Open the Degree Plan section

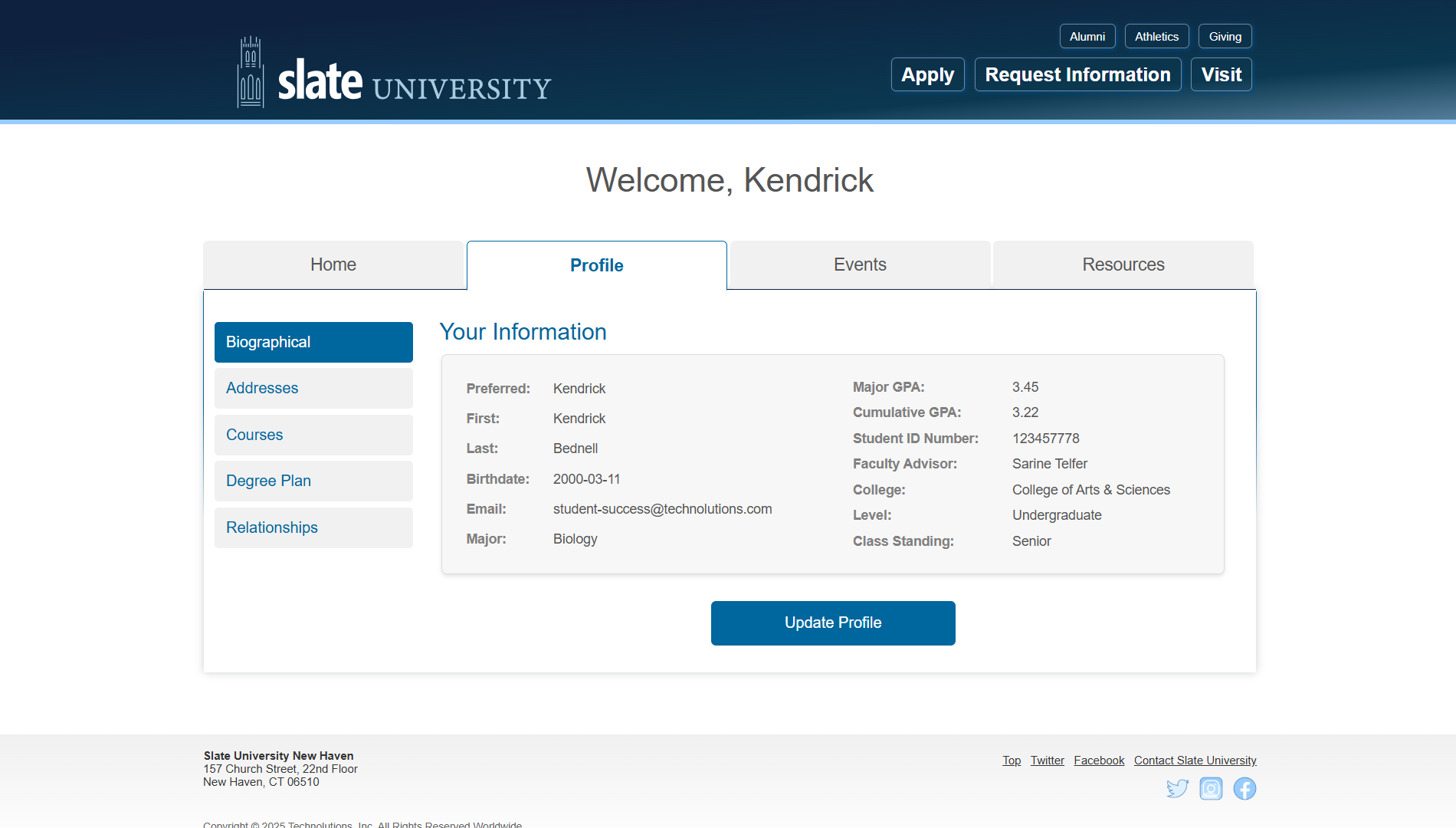pyautogui.click(x=313, y=481)
